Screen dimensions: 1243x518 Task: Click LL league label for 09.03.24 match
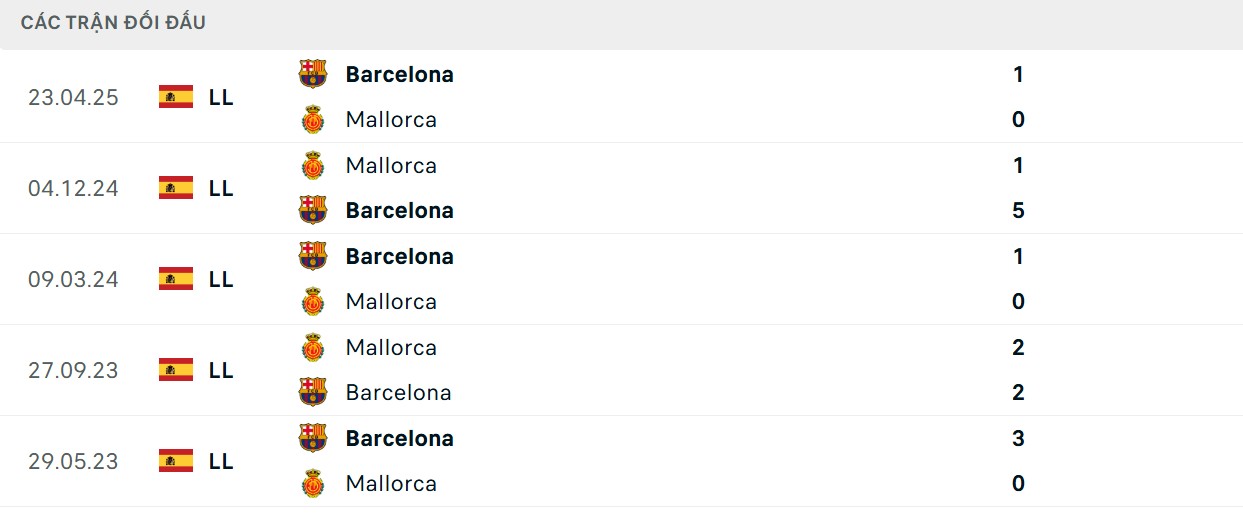point(221,279)
